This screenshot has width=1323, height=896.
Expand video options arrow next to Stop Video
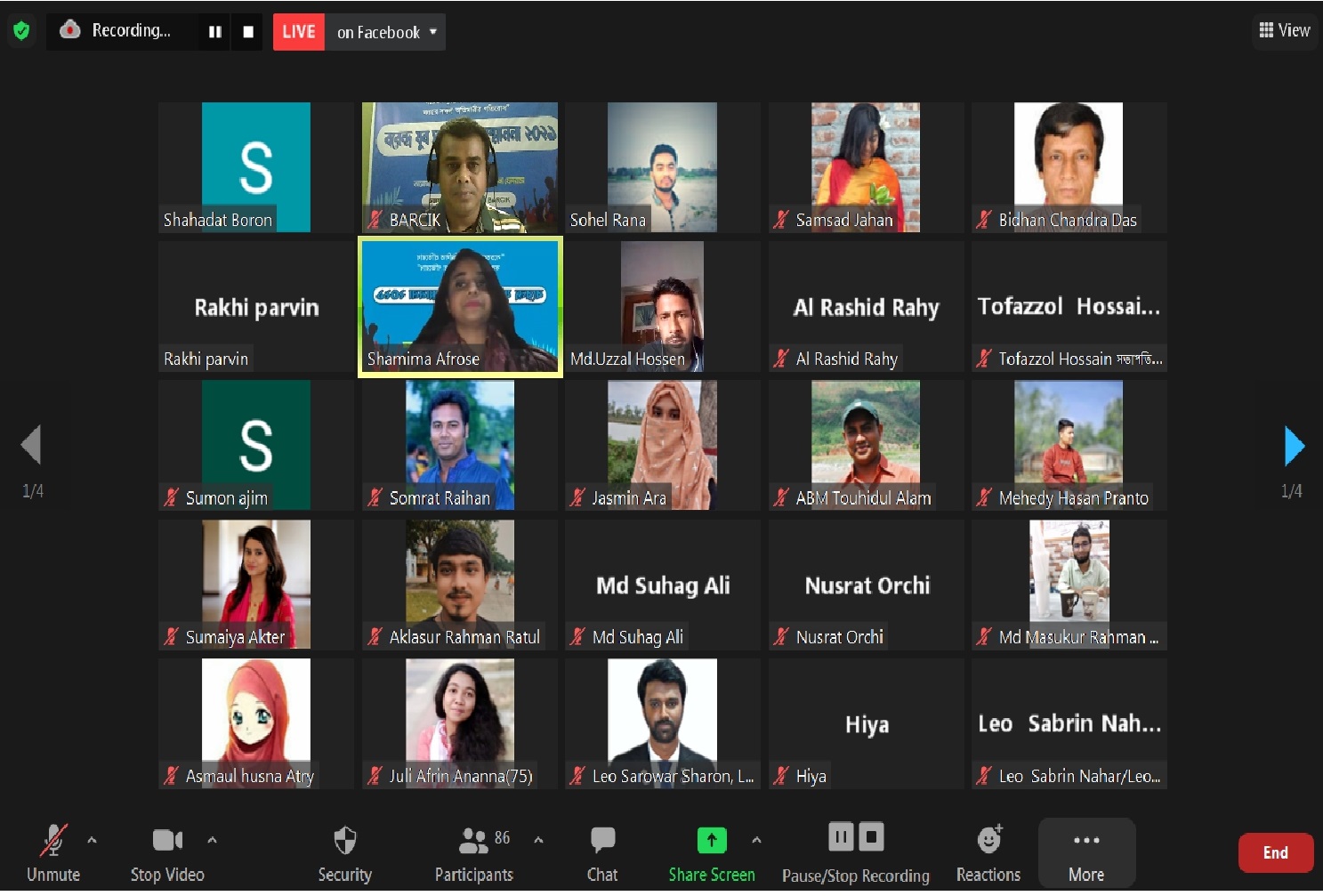(x=212, y=839)
